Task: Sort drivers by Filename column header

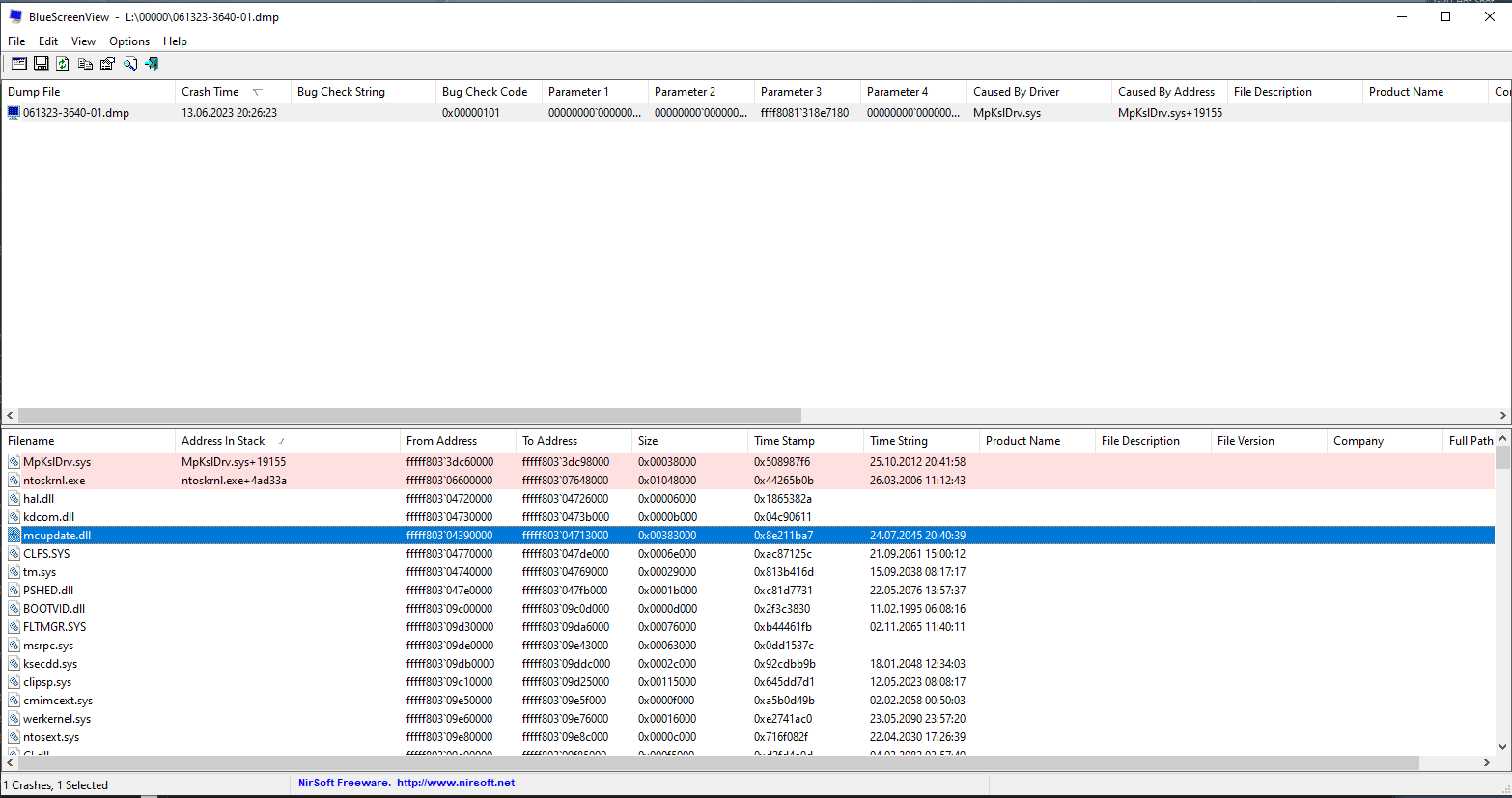Action: click(x=88, y=441)
